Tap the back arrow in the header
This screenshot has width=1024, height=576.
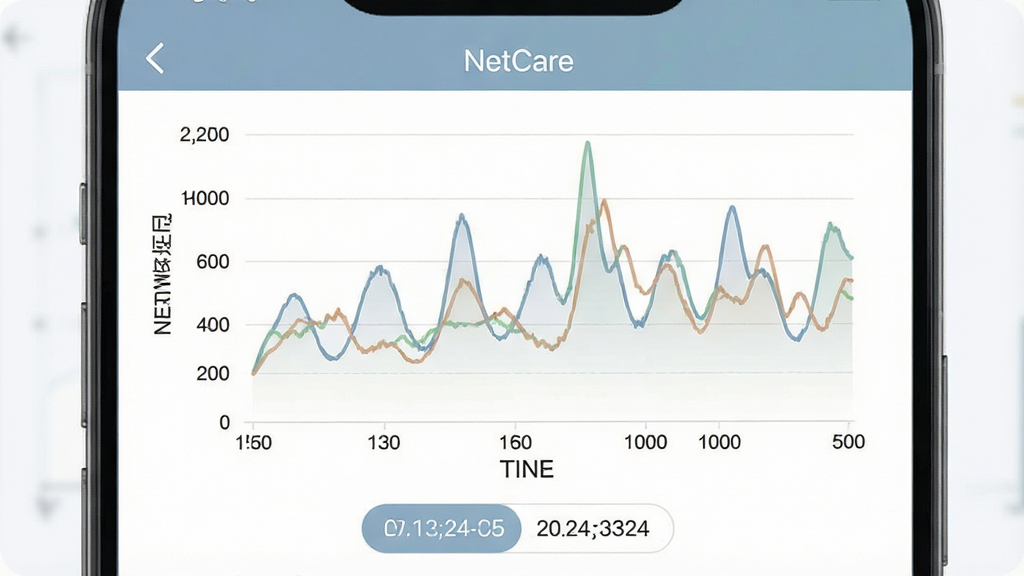[155, 59]
